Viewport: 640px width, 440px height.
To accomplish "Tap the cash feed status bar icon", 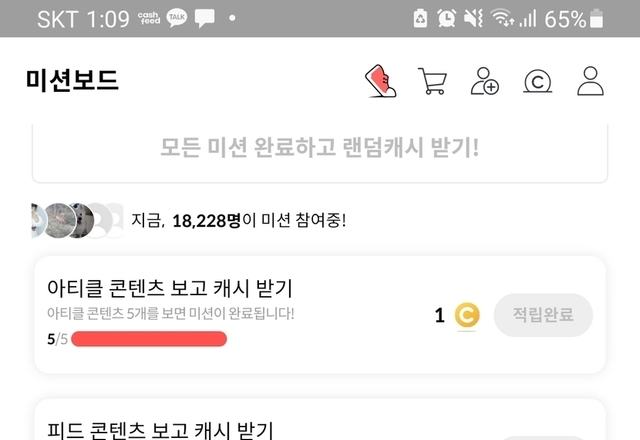I will [148, 18].
